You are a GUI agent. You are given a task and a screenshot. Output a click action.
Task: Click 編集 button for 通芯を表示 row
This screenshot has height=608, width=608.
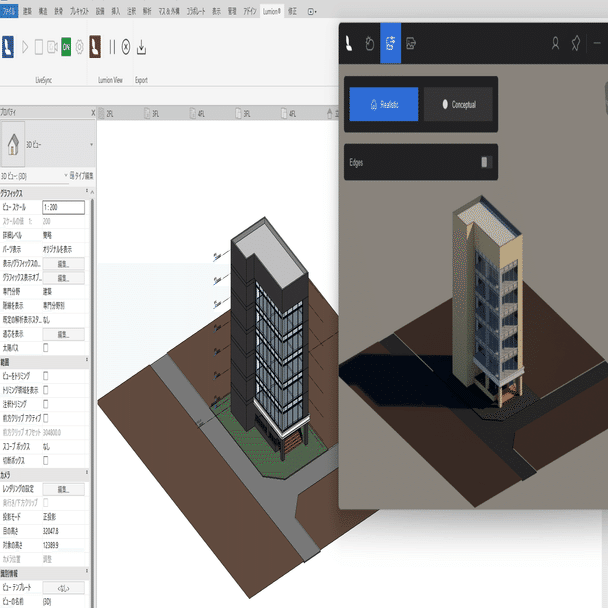pyautogui.click(x=64, y=334)
